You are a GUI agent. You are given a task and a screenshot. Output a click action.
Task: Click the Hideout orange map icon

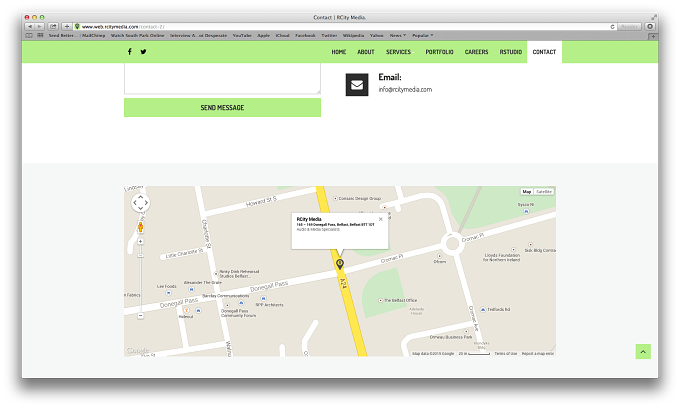[x=186, y=310]
